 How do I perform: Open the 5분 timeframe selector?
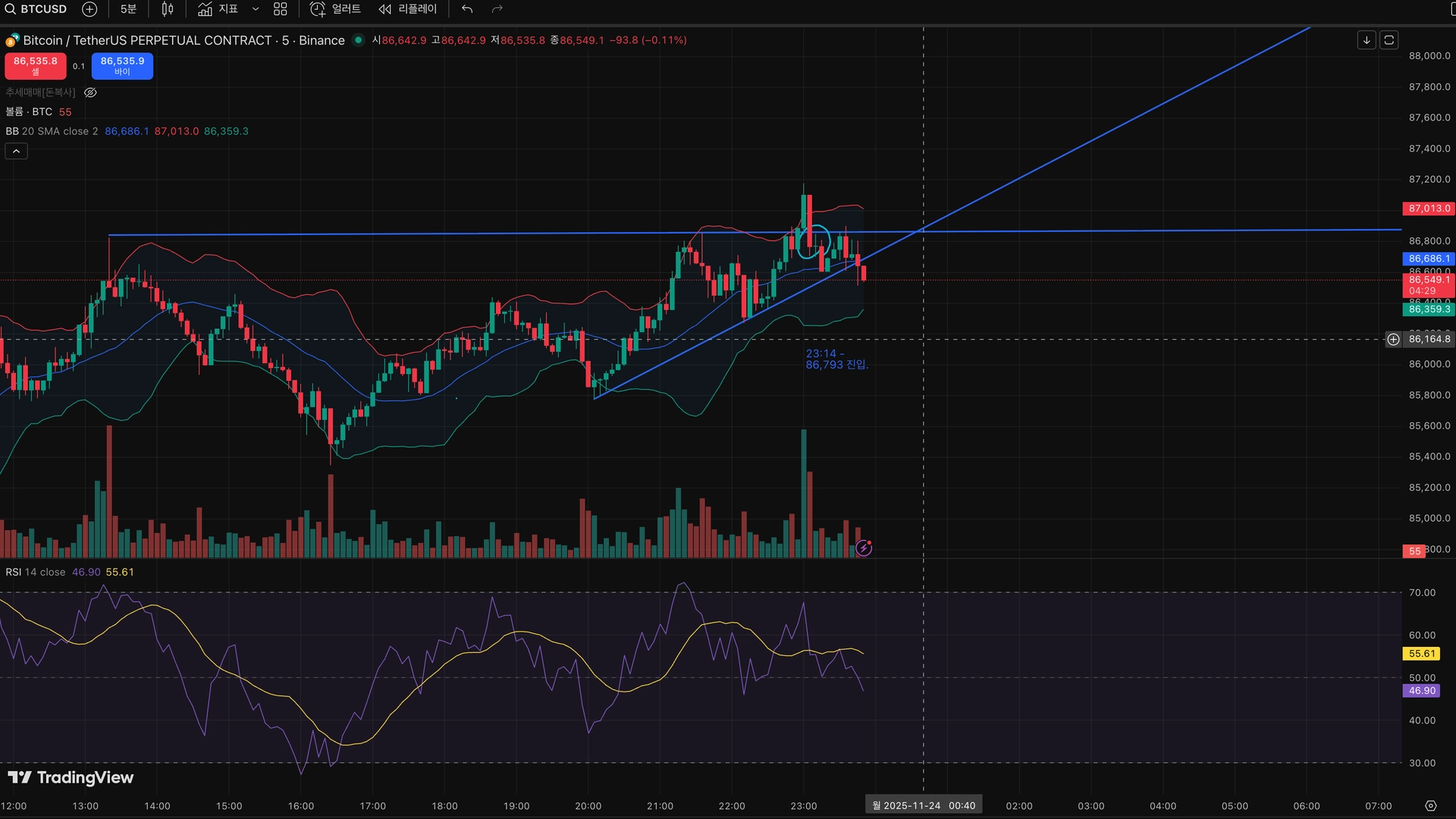tap(128, 9)
